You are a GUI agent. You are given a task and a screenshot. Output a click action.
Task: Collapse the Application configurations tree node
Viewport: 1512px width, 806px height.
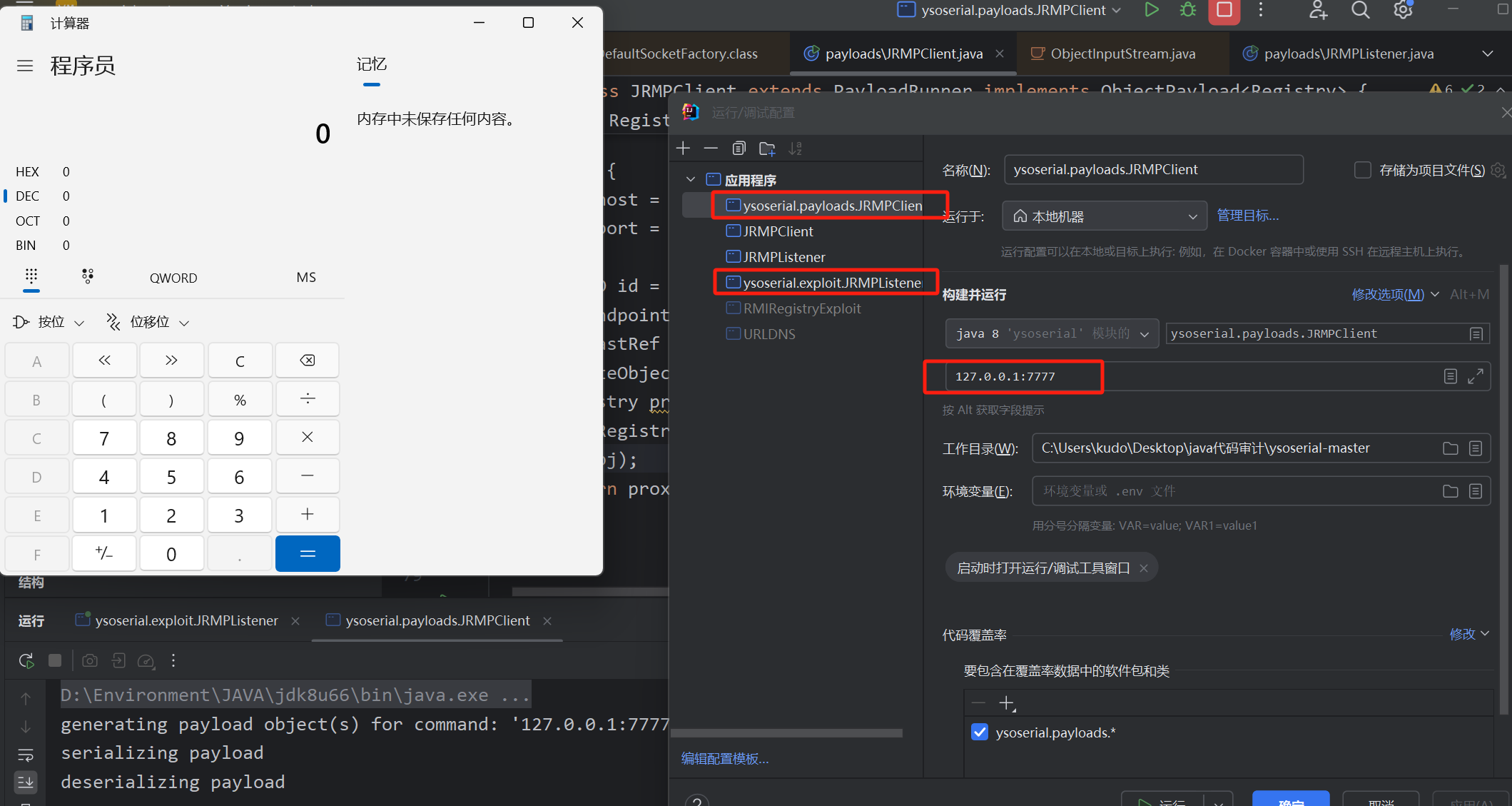pyautogui.click(x=690, y=179)
